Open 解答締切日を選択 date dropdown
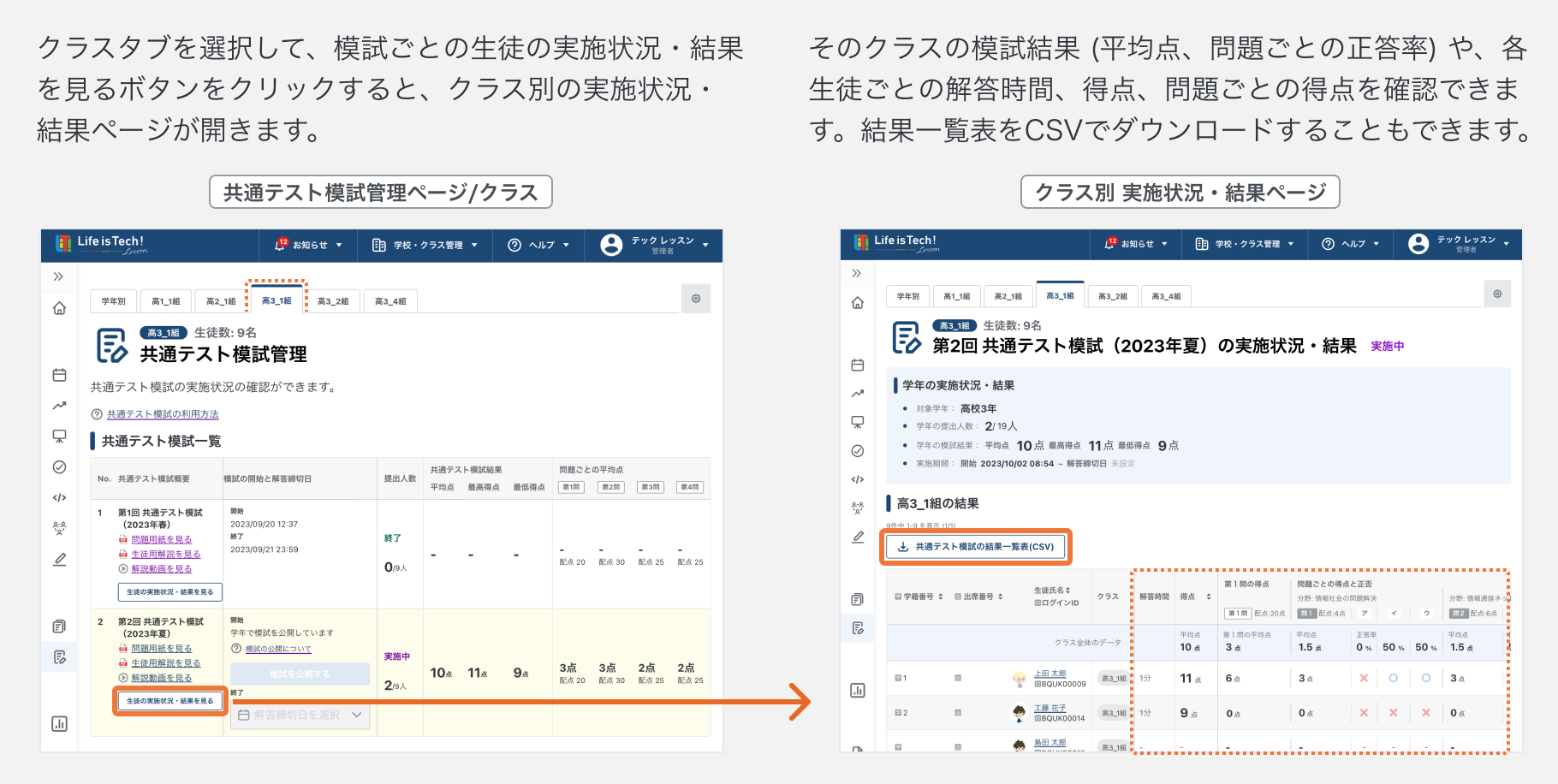 [300, 715]
